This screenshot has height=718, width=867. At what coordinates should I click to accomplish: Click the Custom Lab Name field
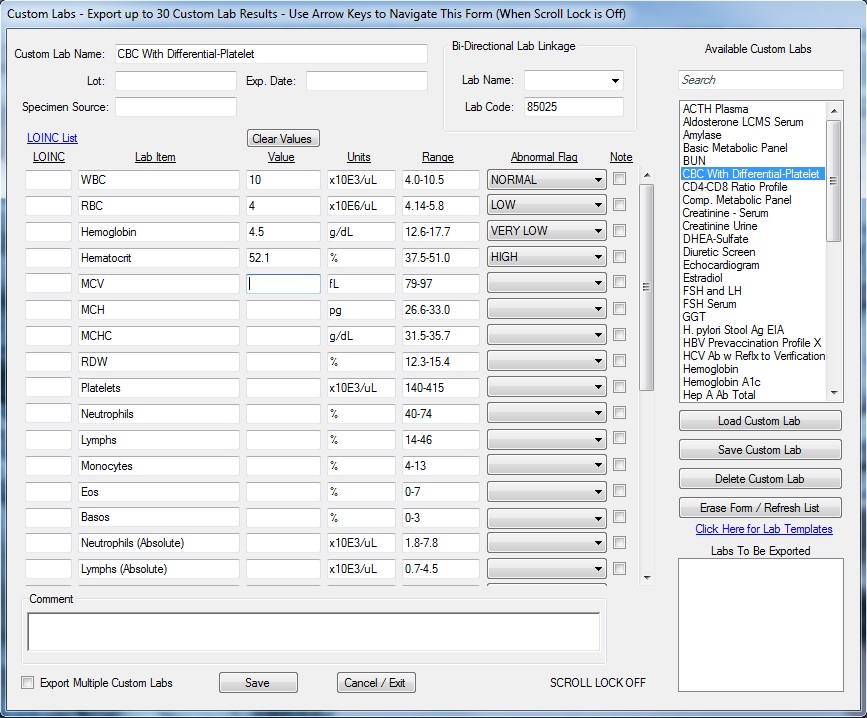(271, 54)
